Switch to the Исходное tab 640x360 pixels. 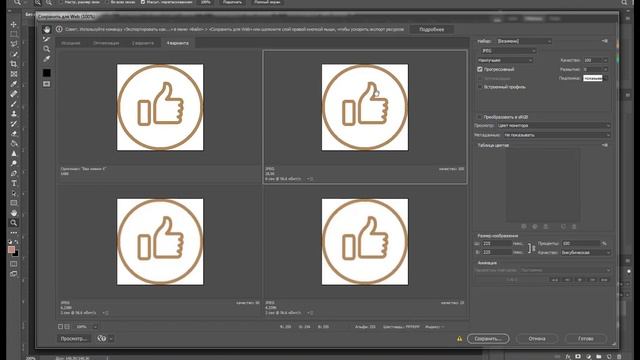[71, 43]
